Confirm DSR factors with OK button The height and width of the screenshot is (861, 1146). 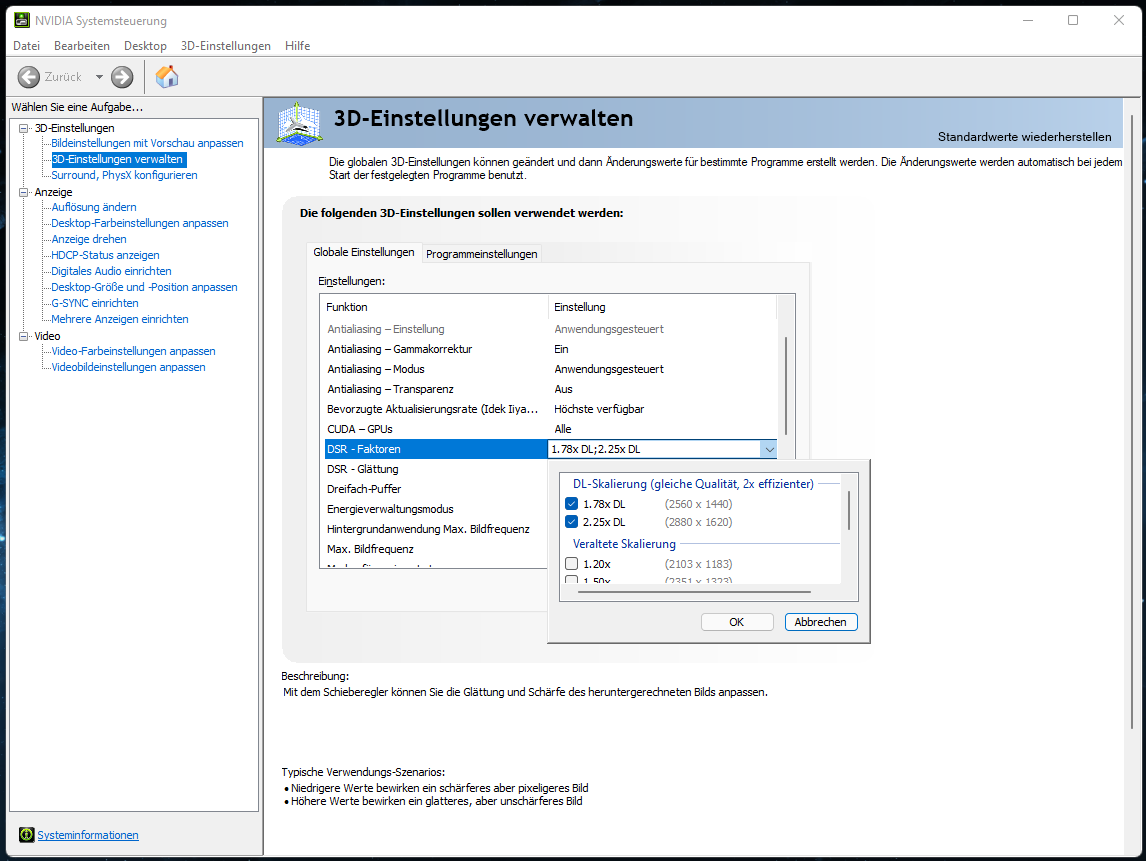click(x=737, y=622)
